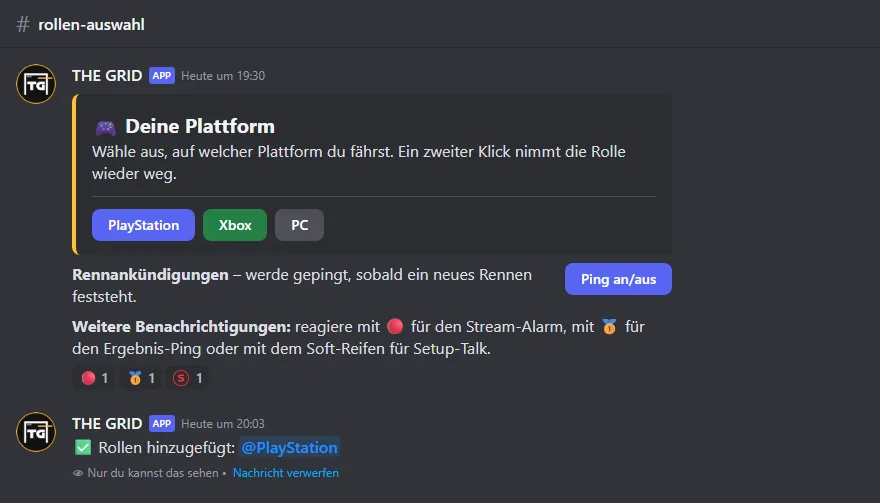The image size is (880, 503).
Task: Click the Deine Plattform embed title
Action: click(x=200, y=126)
